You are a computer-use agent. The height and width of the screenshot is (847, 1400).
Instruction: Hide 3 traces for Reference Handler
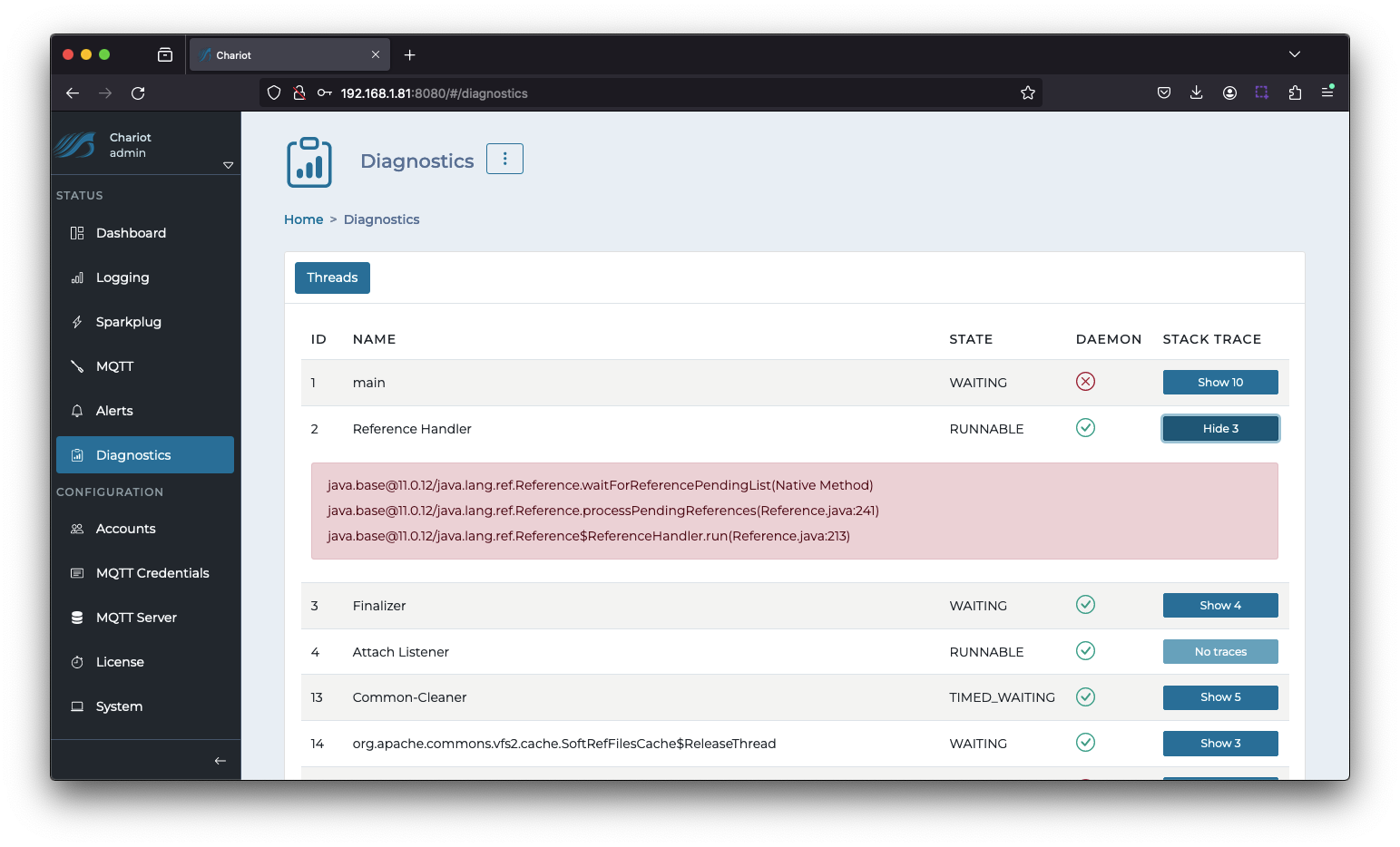pos(1220,429)
